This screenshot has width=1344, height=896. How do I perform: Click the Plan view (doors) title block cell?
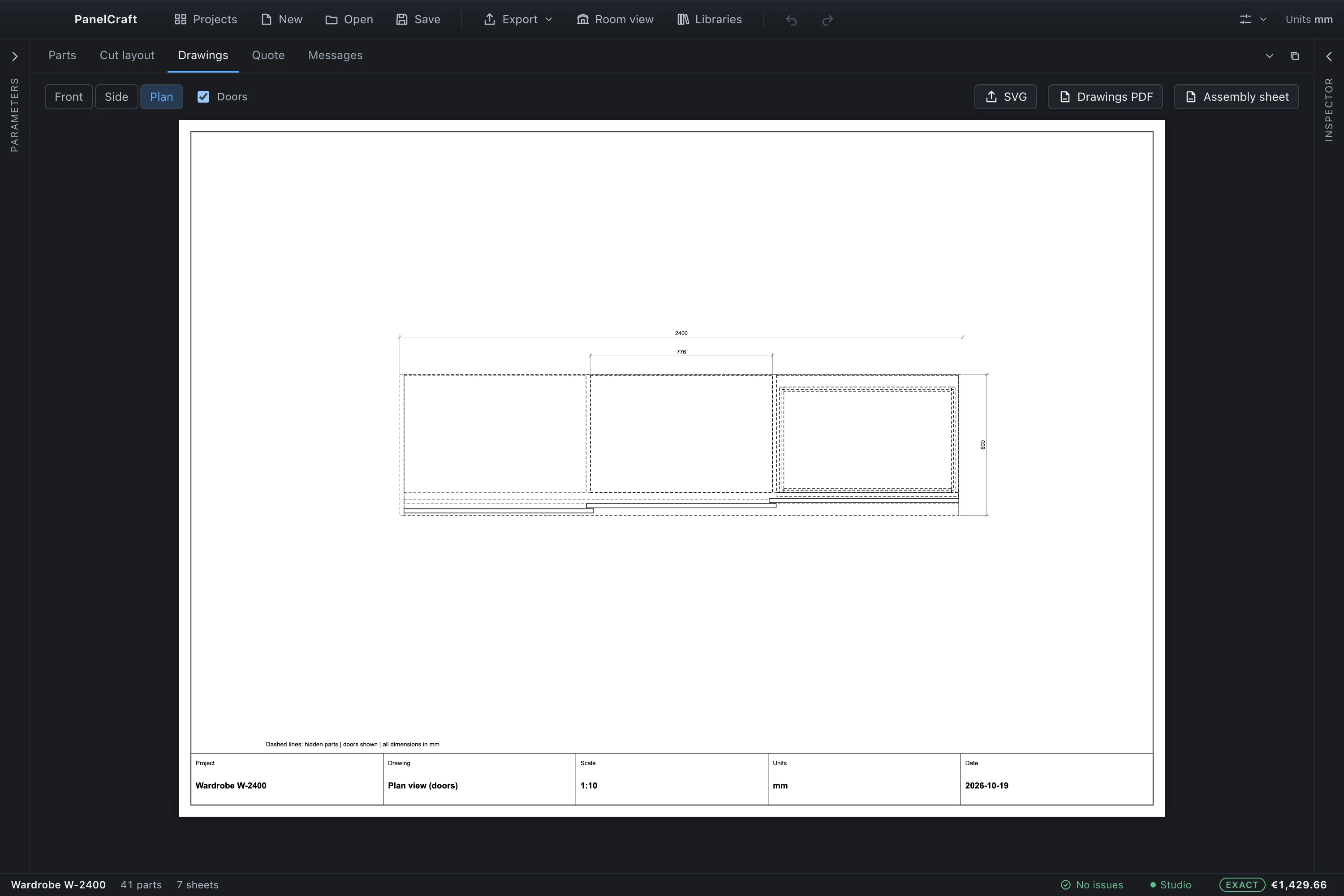pos(479,779)
